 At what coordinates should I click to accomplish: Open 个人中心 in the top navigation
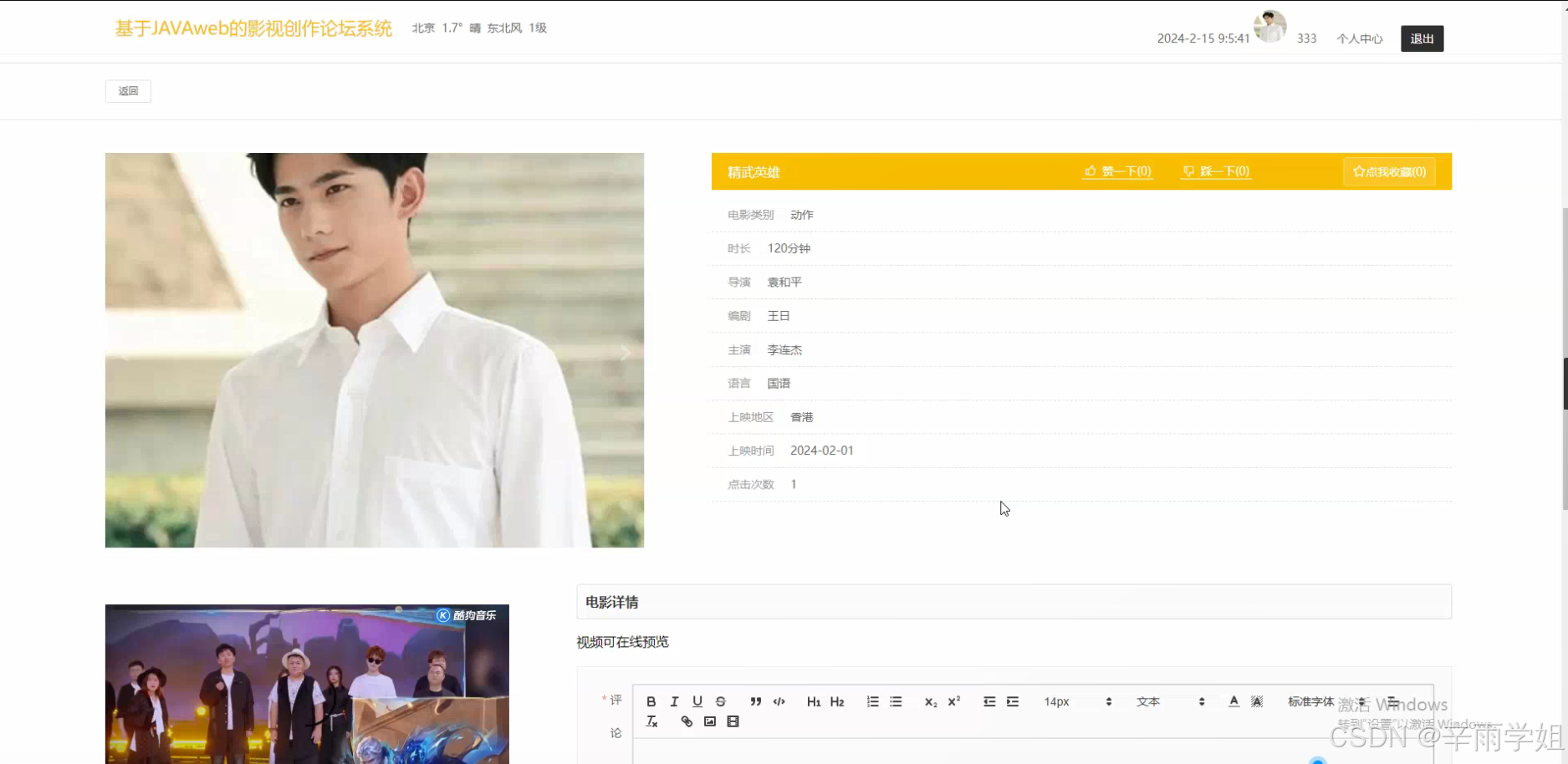point(1359,38)
